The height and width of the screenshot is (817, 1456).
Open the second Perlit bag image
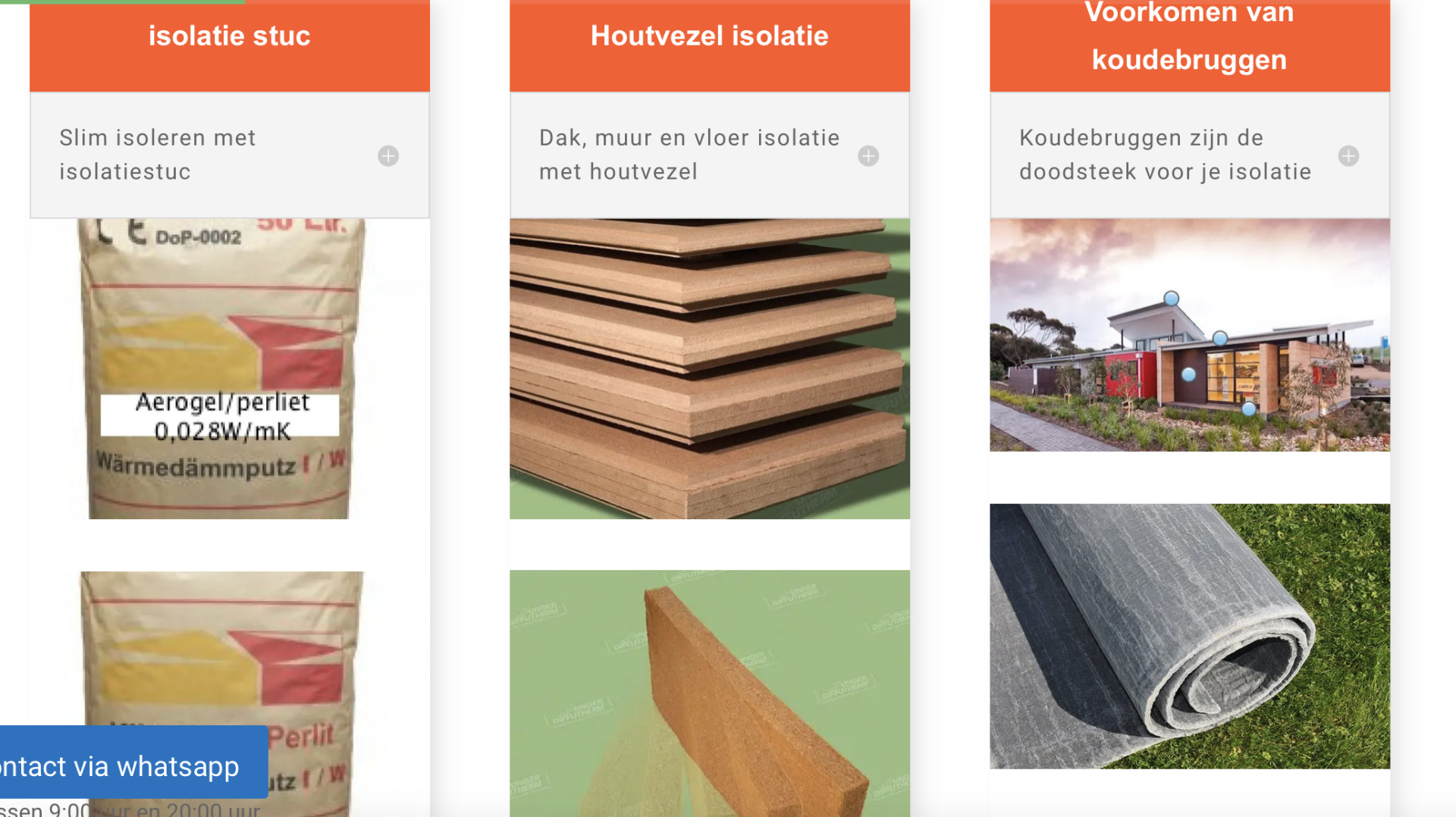click(x=221, y=694)
